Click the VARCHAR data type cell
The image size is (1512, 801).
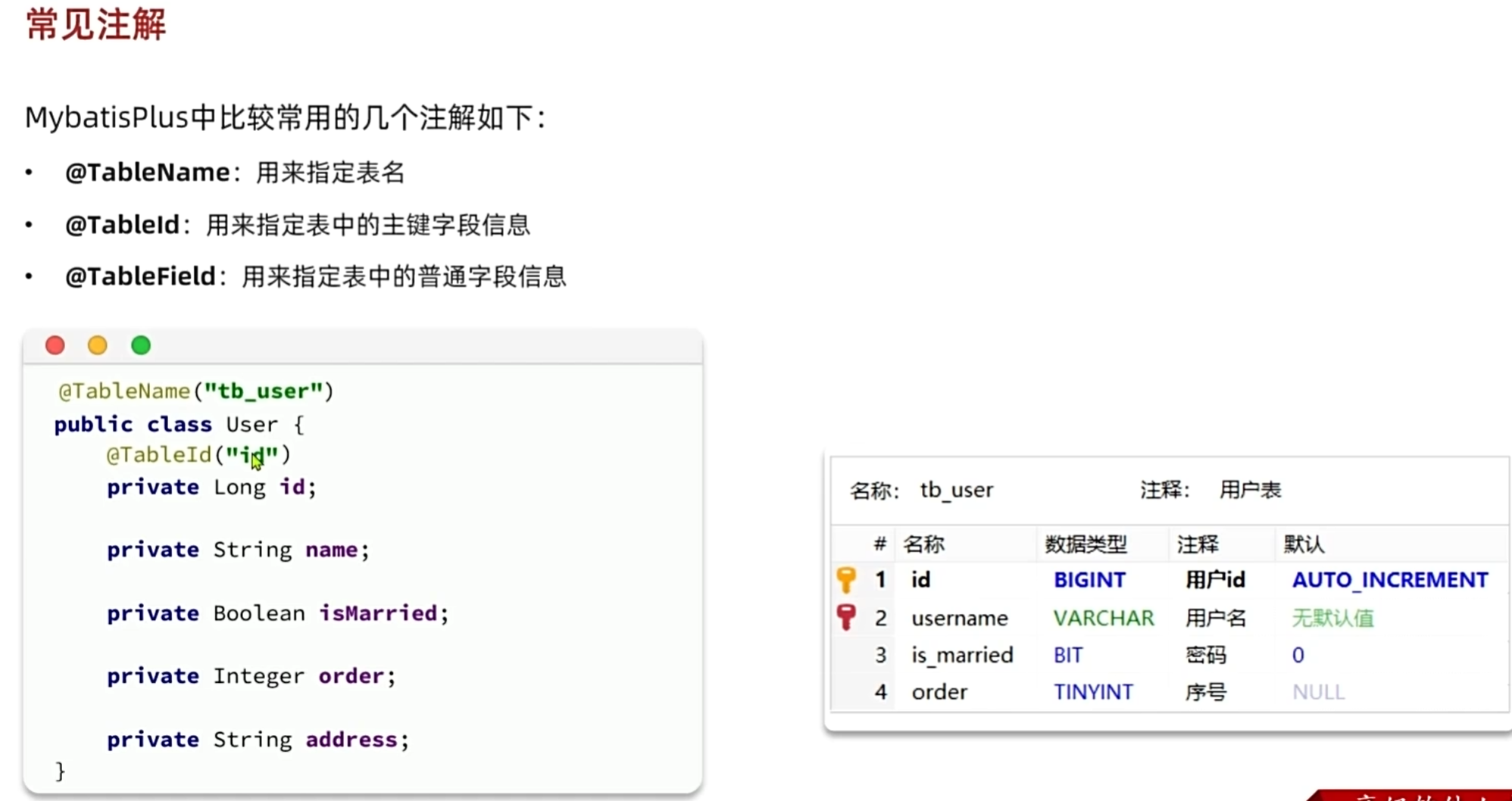[1104, 619]
